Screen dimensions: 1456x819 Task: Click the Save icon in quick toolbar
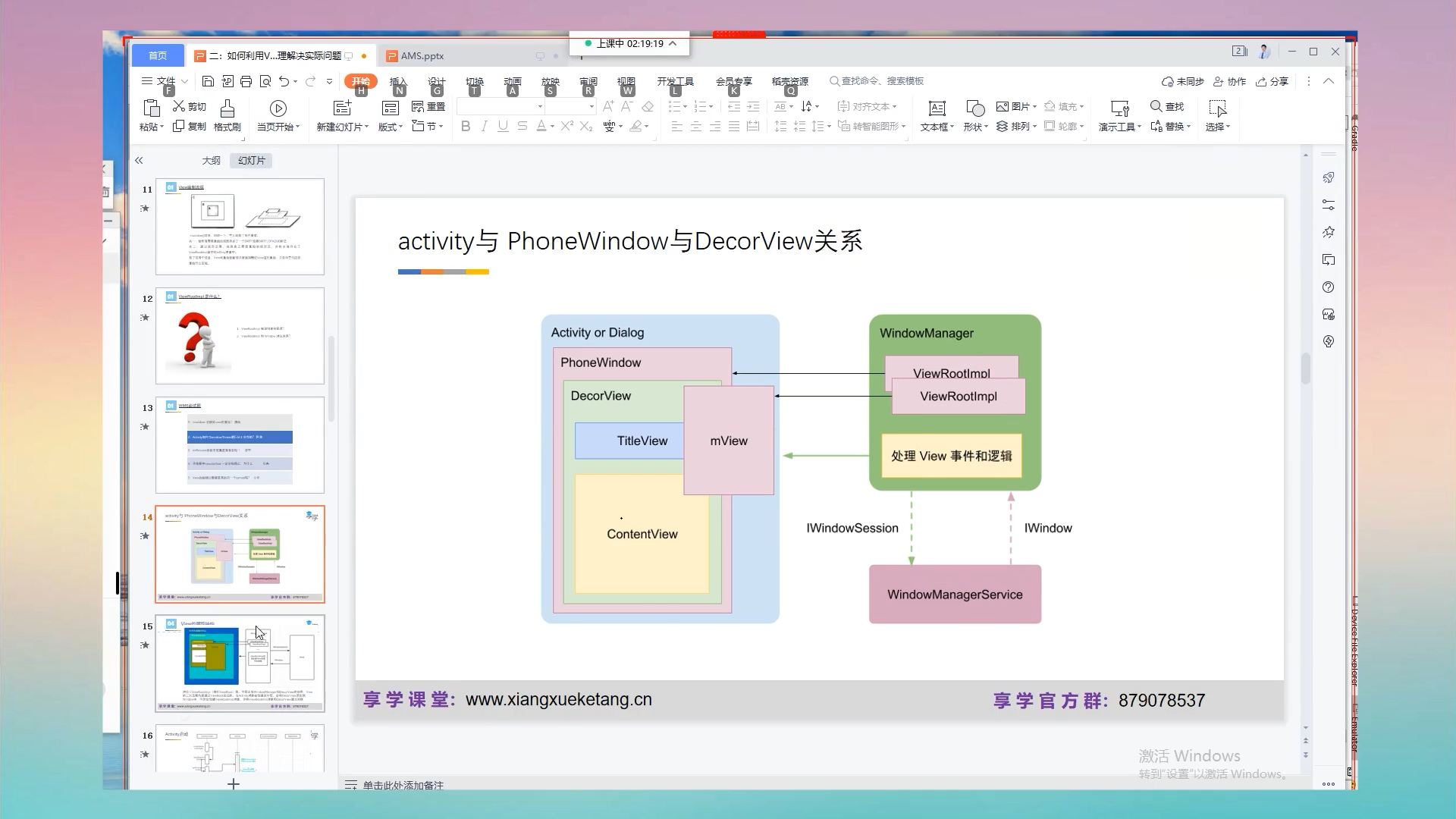pyautogui.click(x=208, y=81)
